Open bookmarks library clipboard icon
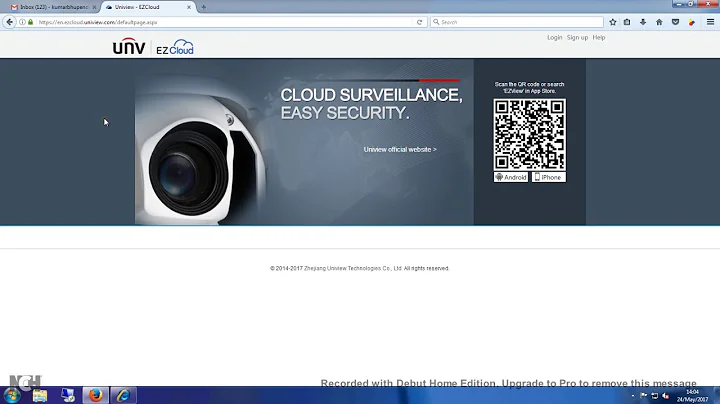Viewport: 720px width, 404px height. [x=627, y=22]
